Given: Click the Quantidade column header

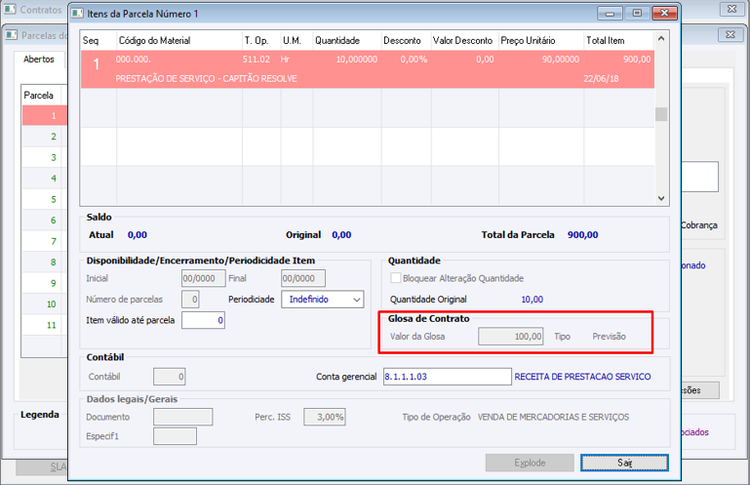Looking at the screenshot, I should coord(347,41).
